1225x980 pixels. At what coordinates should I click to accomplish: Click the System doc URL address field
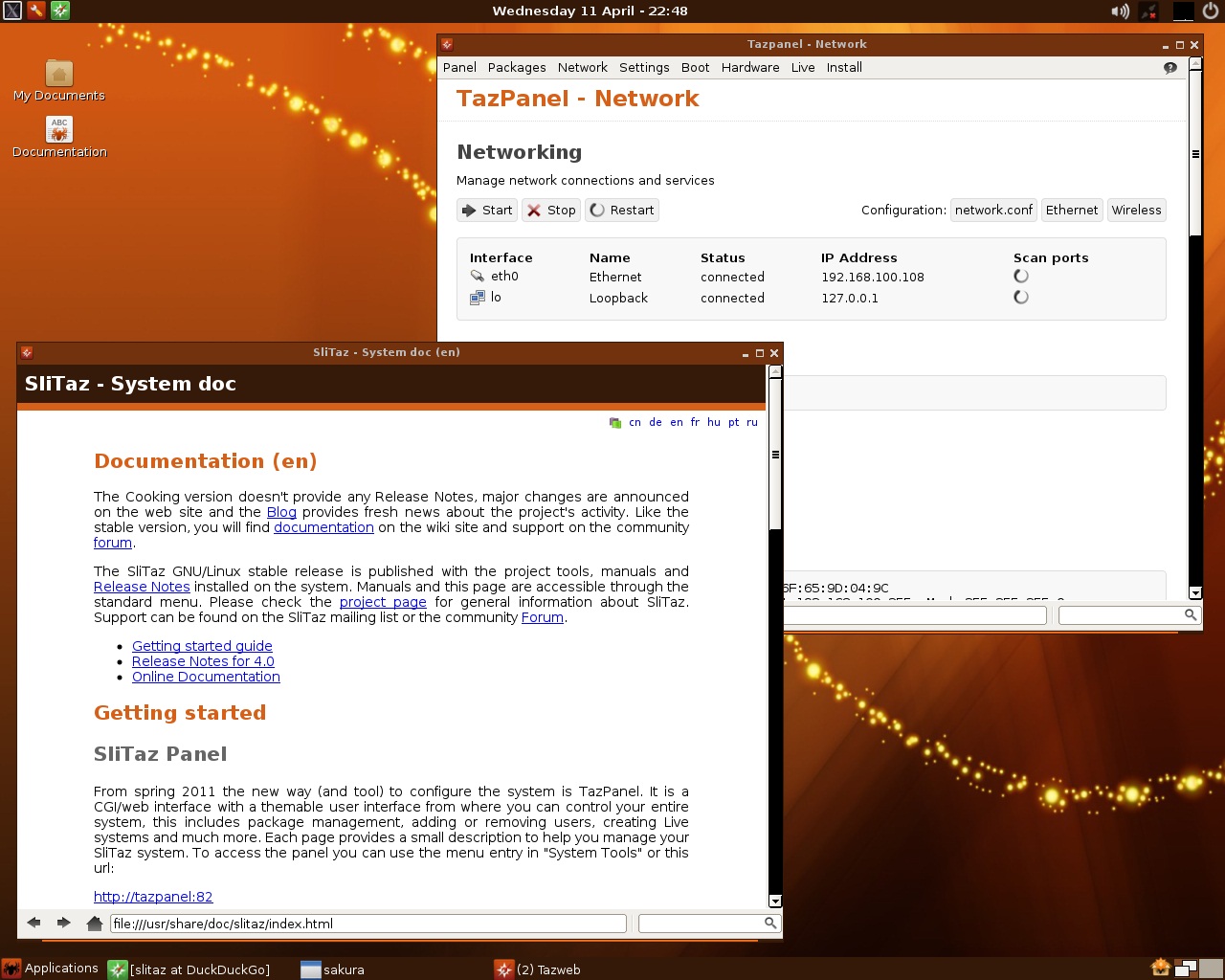[368, 924]
